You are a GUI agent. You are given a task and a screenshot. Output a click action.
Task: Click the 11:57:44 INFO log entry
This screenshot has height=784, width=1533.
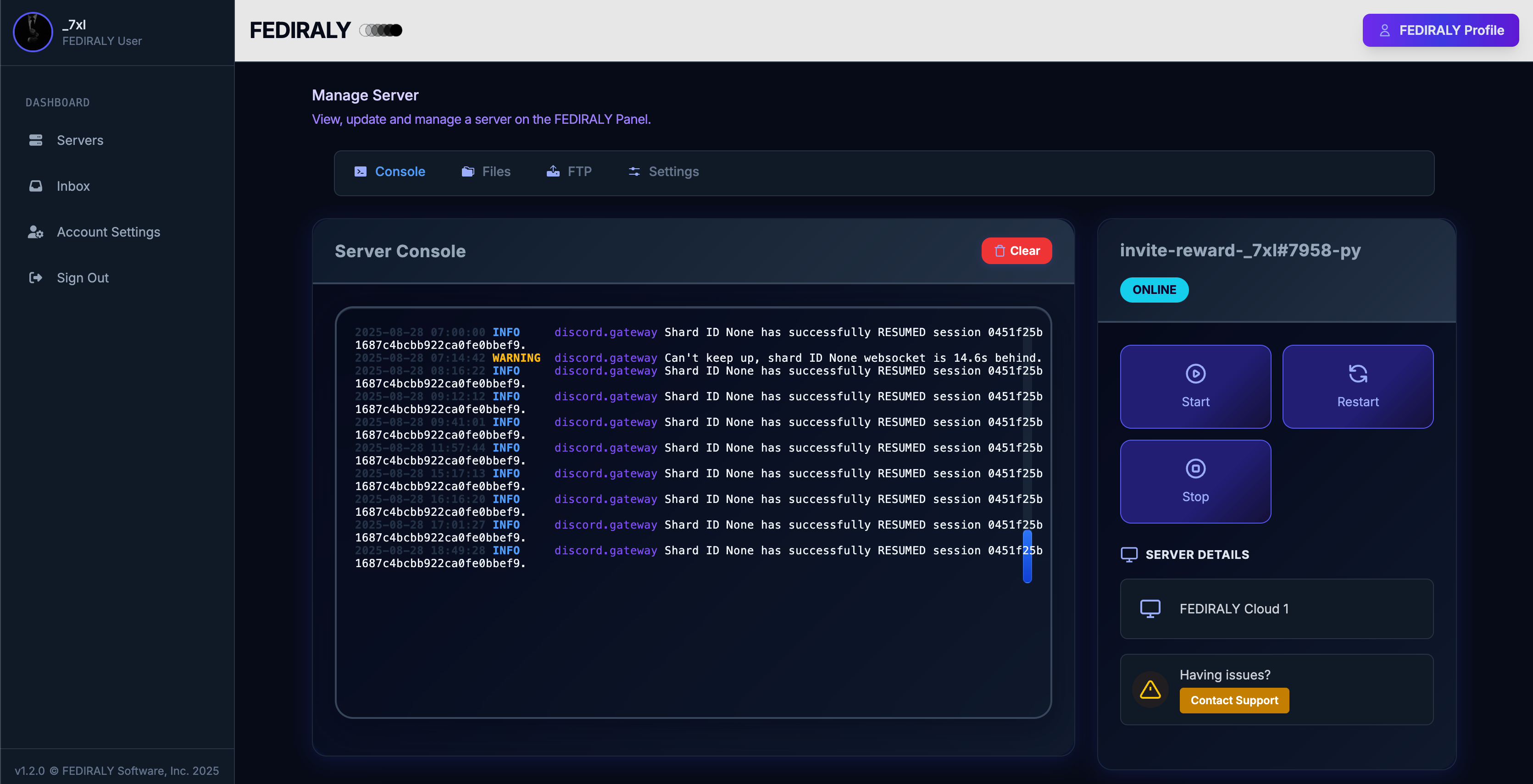click(699, 454)
